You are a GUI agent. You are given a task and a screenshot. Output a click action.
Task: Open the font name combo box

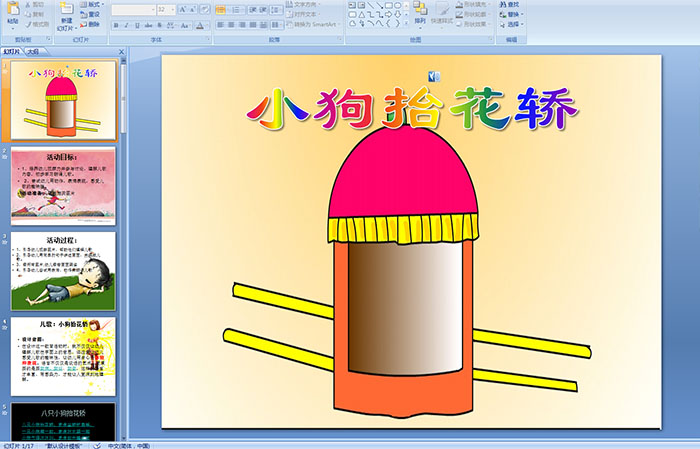[x=133, y=9]
